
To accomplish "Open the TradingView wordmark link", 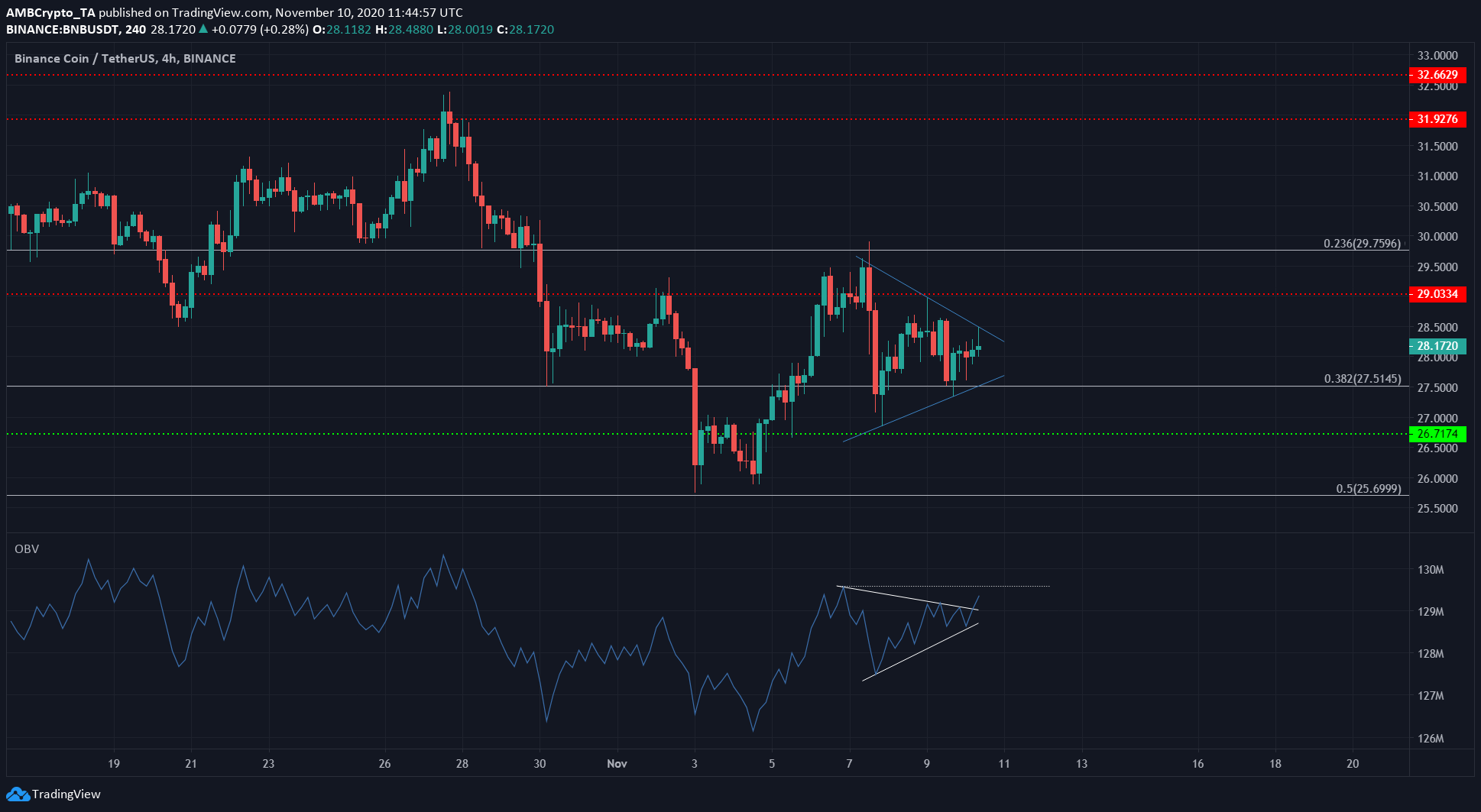I will tap(66, 794).
